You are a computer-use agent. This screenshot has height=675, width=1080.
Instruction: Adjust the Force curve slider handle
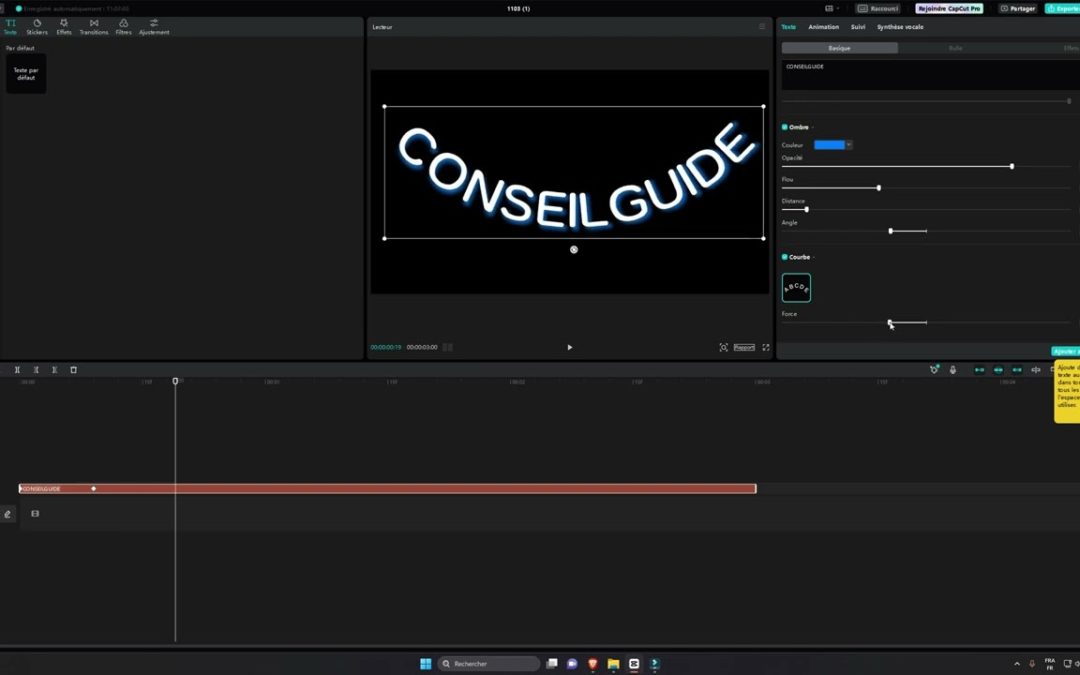pos(890,322)
